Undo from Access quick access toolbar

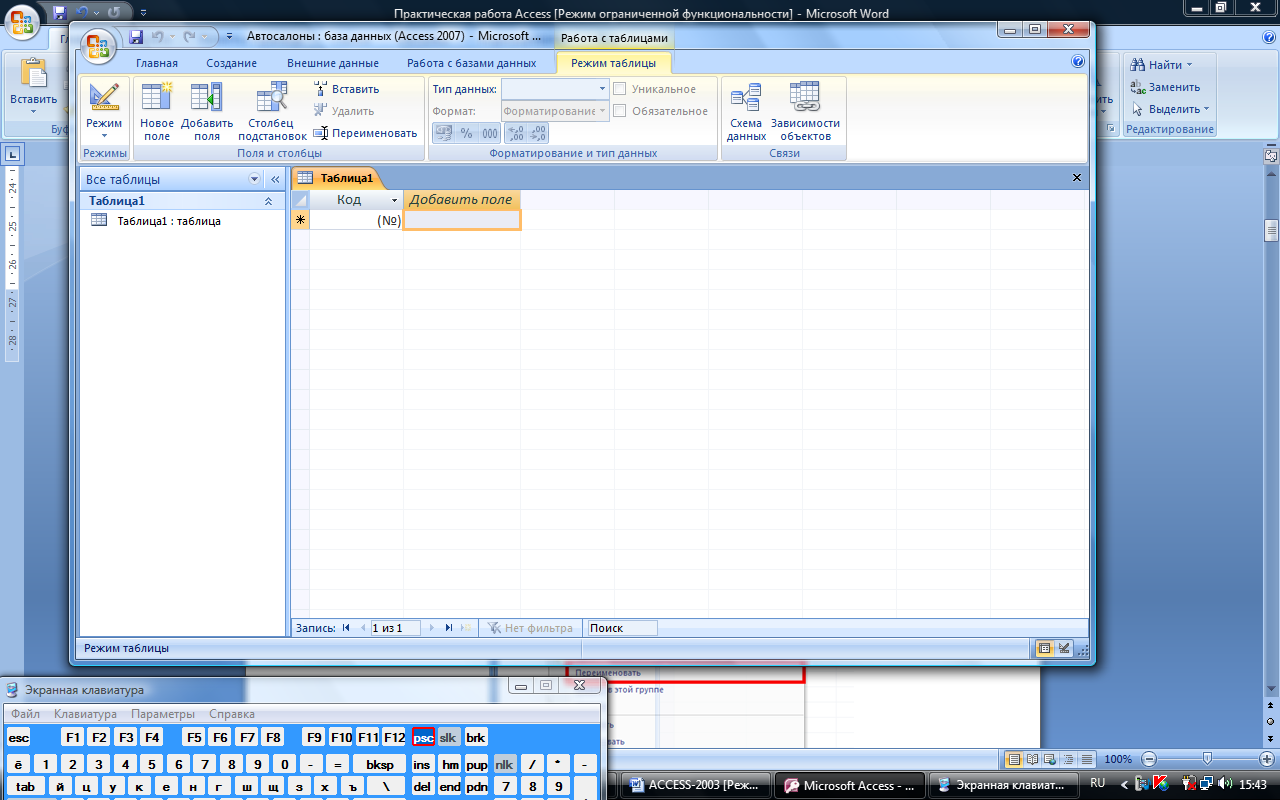coord(157,37)
